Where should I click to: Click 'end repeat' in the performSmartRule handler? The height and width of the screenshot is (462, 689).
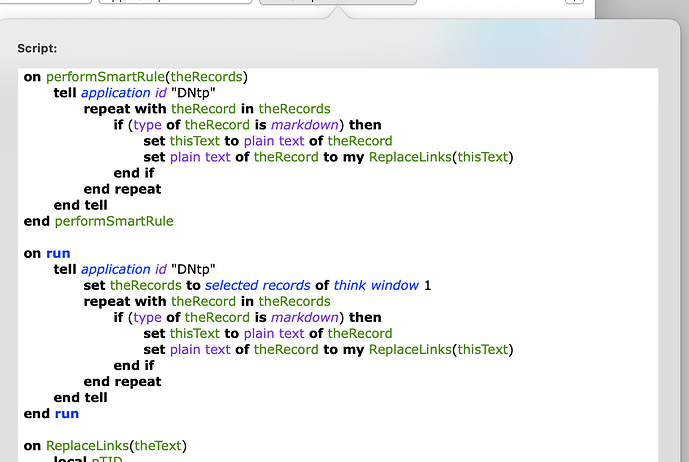pyautogui.click(x=122, y=189)
